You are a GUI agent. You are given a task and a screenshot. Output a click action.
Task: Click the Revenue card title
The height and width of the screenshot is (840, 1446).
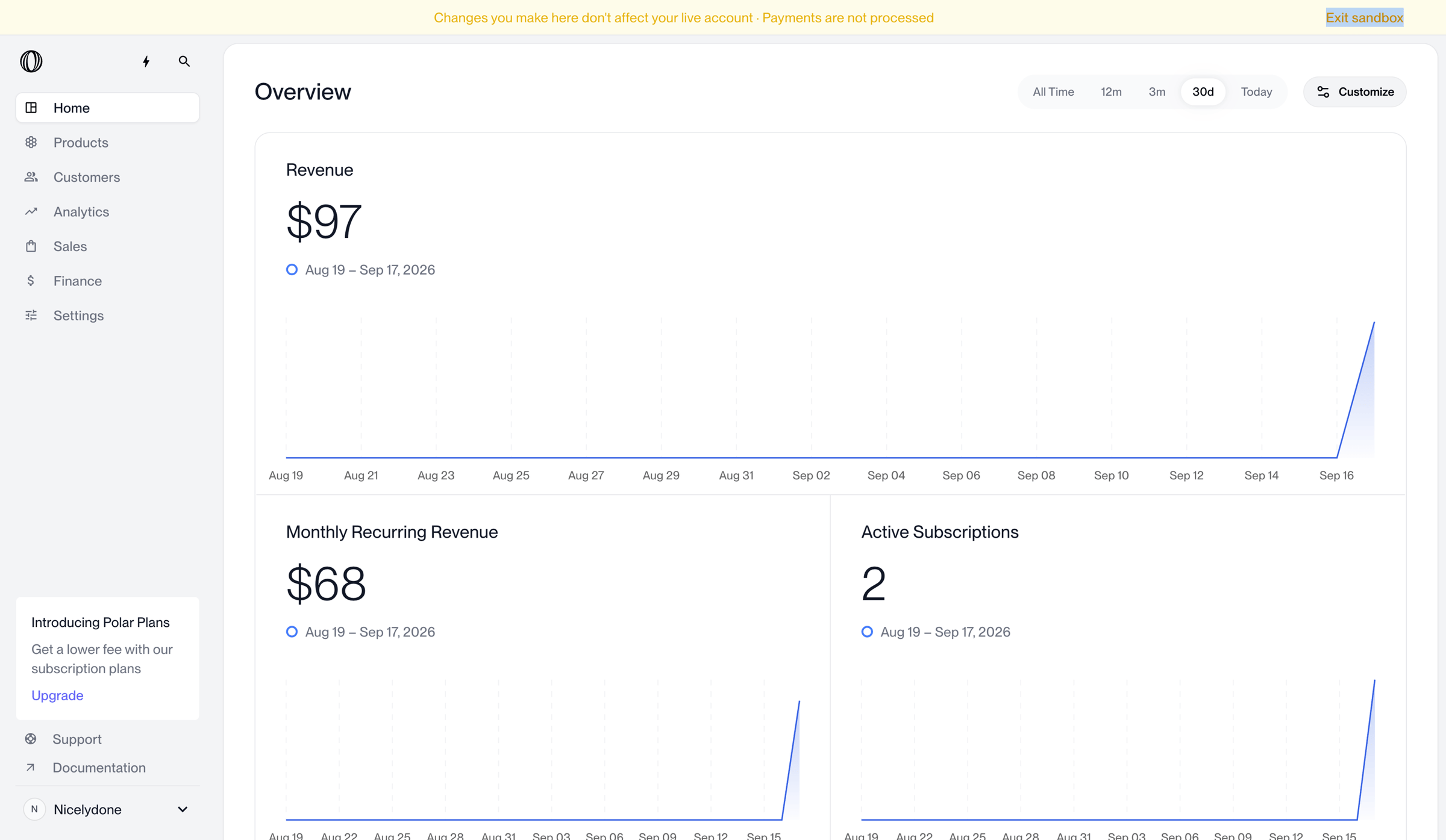point(319,170)
